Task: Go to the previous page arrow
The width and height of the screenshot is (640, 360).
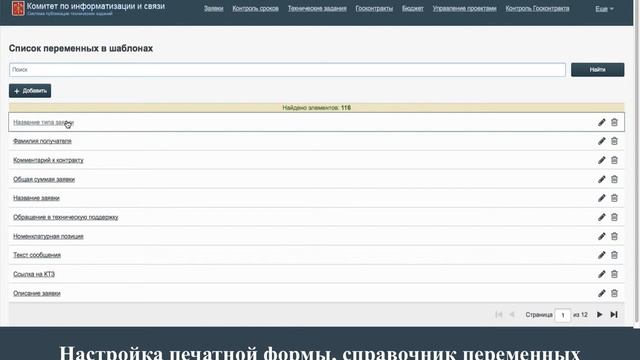Action: [512, 315]
